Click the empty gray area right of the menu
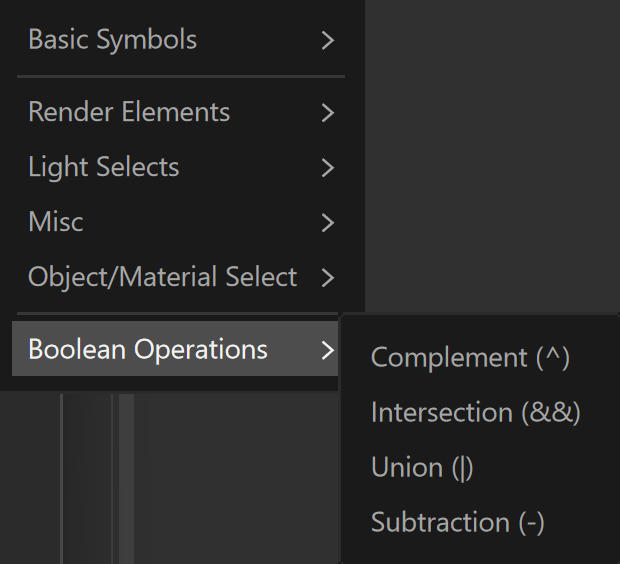The image size is (620, 564). point(492,156)
